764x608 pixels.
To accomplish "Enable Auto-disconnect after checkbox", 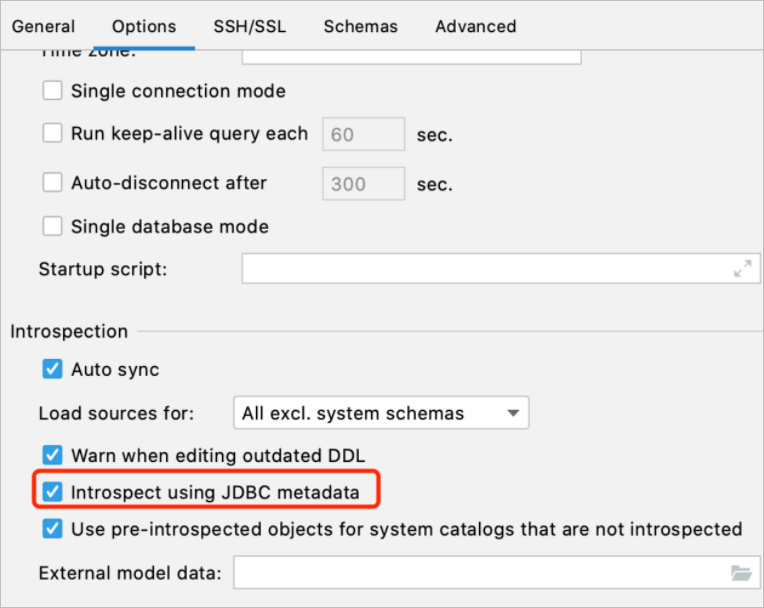I will coord(53,184).
